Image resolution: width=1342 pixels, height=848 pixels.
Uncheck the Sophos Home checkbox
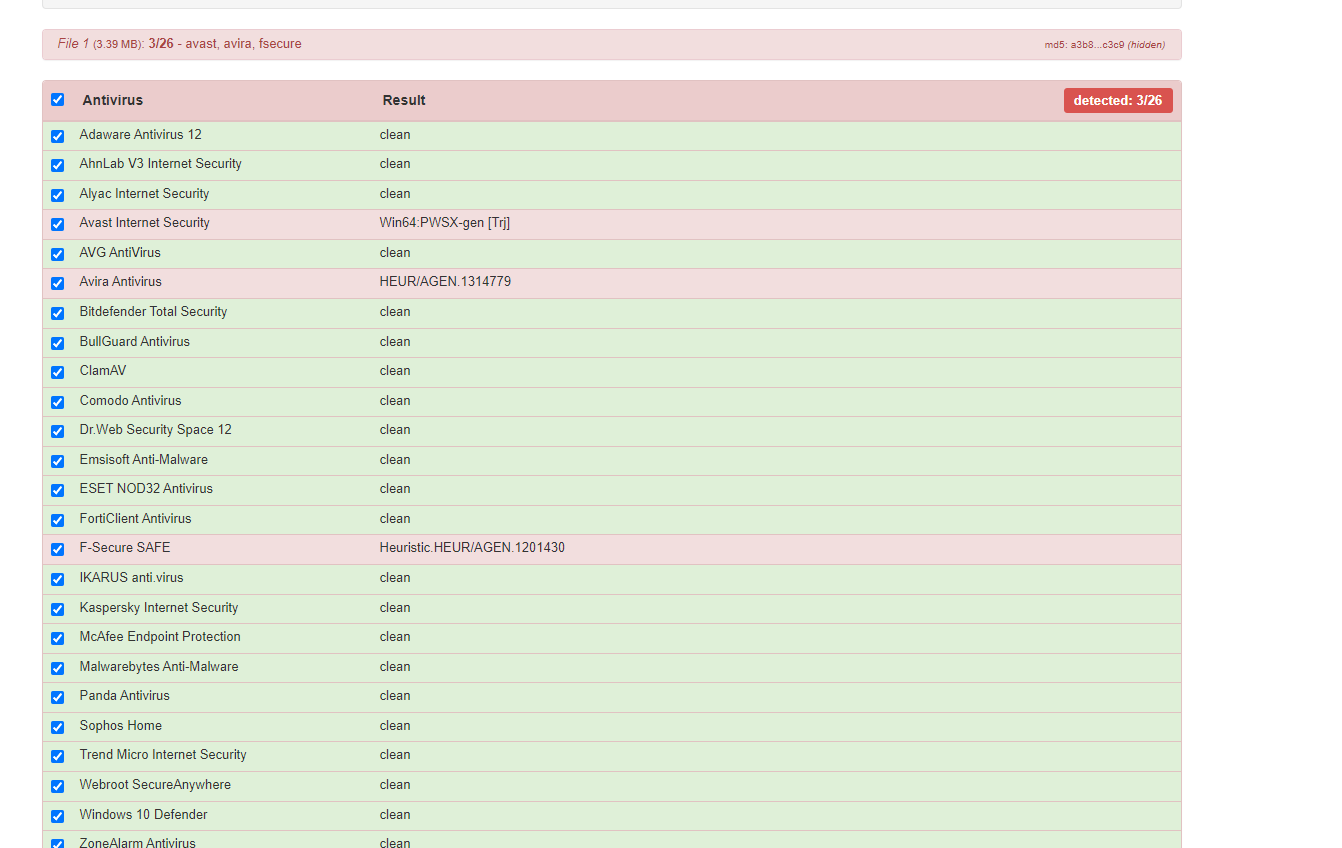coord(57,727)
